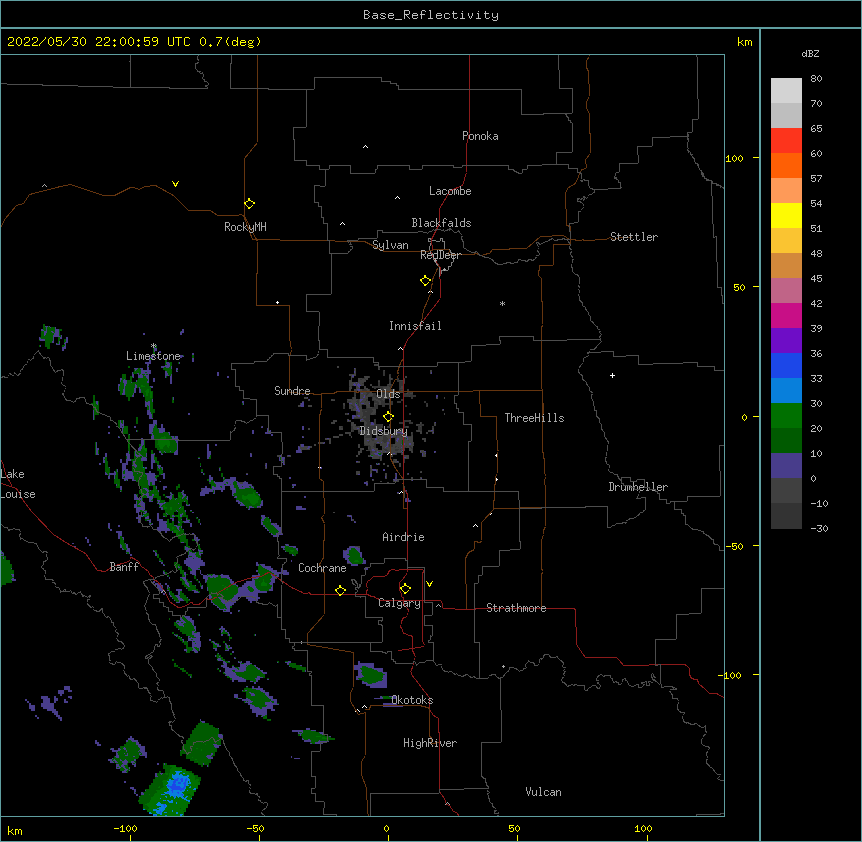
Task: Select the white cross marker west of Drumheller
Action: pos(612,375)
